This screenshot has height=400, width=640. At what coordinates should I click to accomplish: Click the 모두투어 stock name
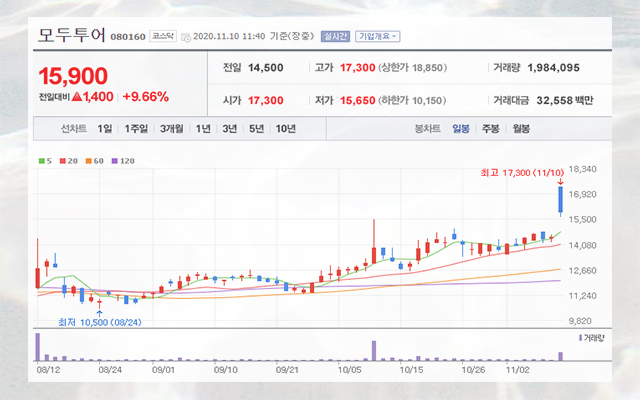click(72, 36)
